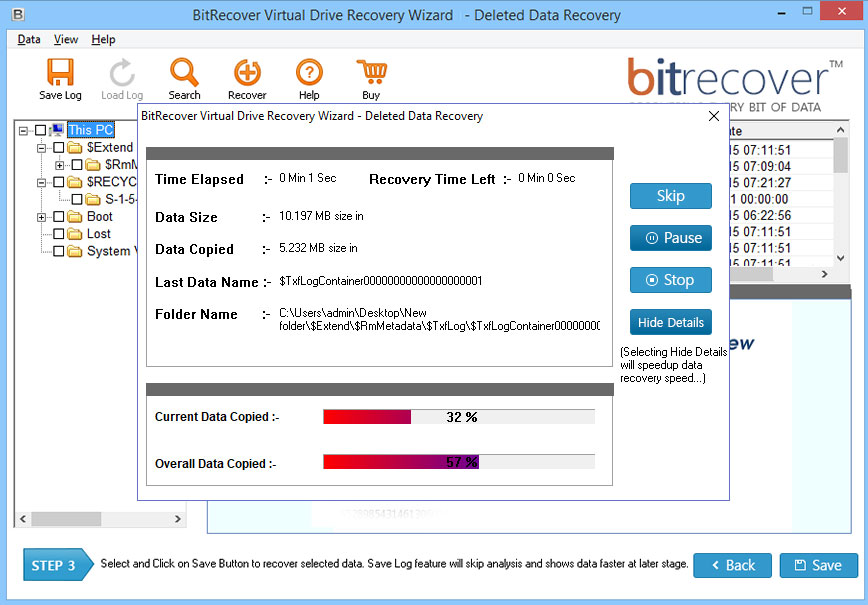
Task: Select the This PC drive icon
Action: (56, 131)
